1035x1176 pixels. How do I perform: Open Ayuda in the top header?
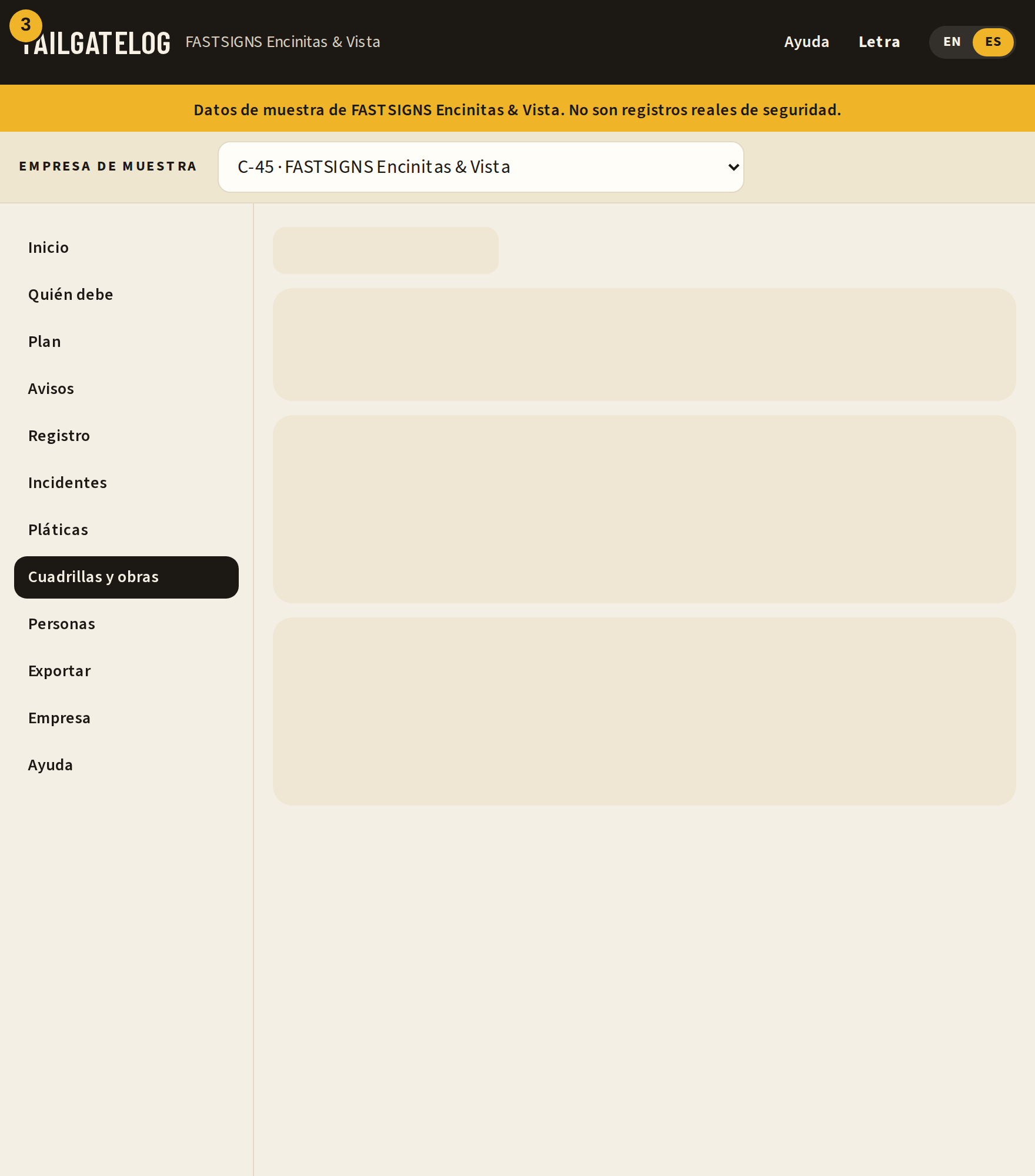pos(806,42)
